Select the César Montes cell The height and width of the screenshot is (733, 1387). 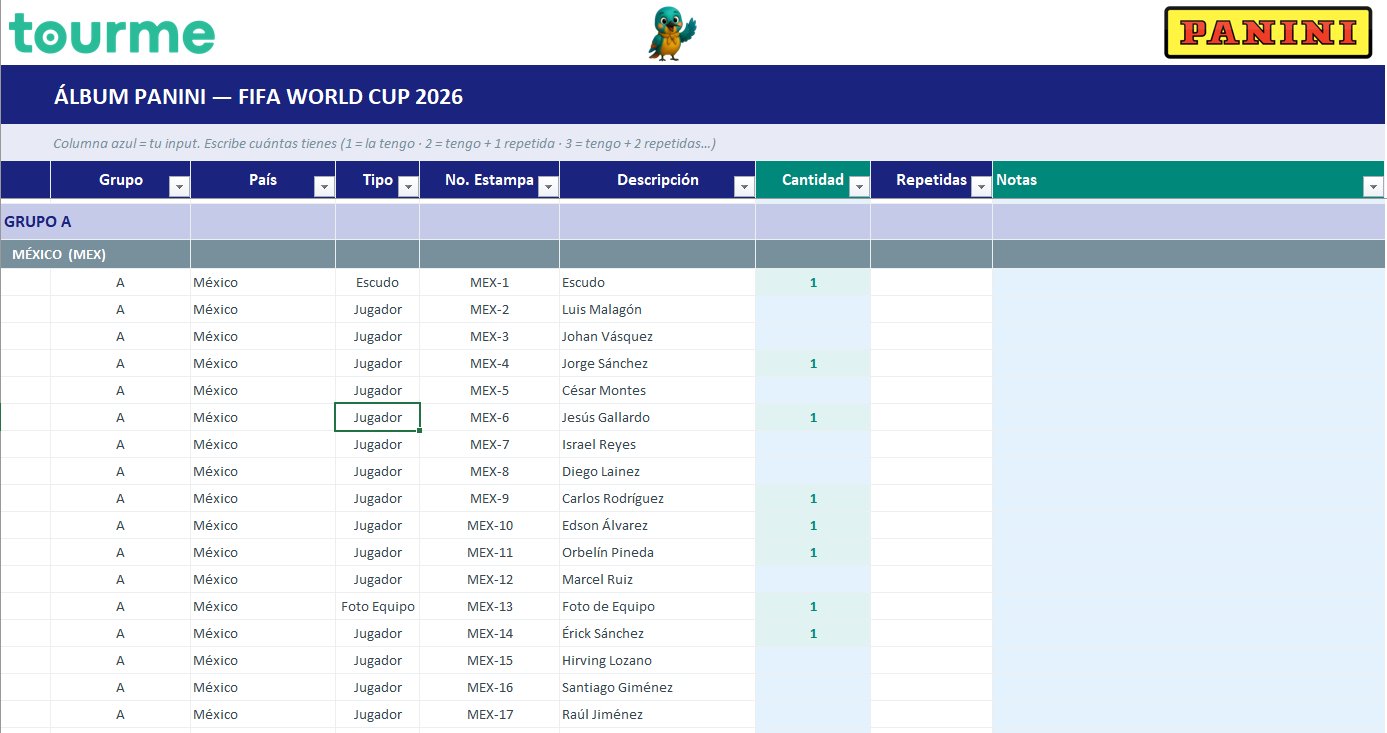(x=657, y=391)
